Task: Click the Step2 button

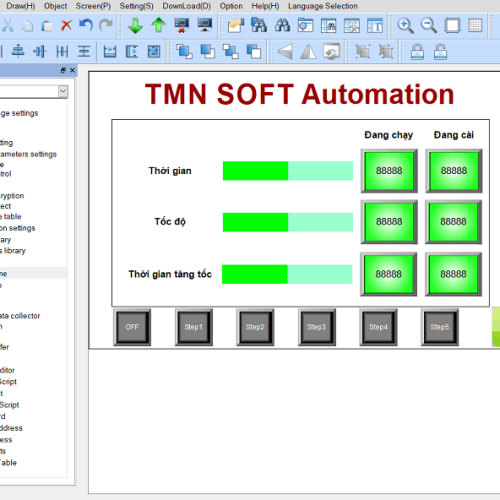Action: [255, 327]
